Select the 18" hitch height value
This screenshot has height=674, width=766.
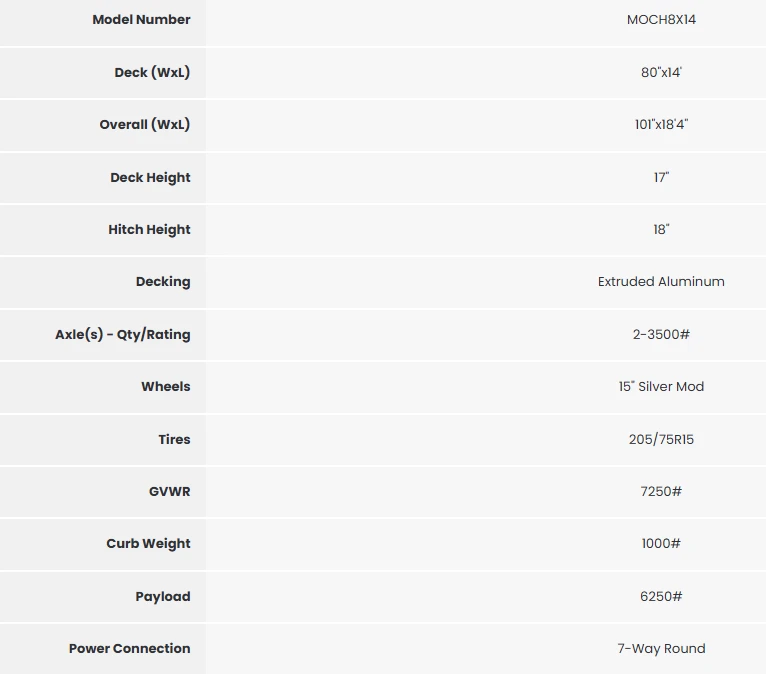pos(661,229)
